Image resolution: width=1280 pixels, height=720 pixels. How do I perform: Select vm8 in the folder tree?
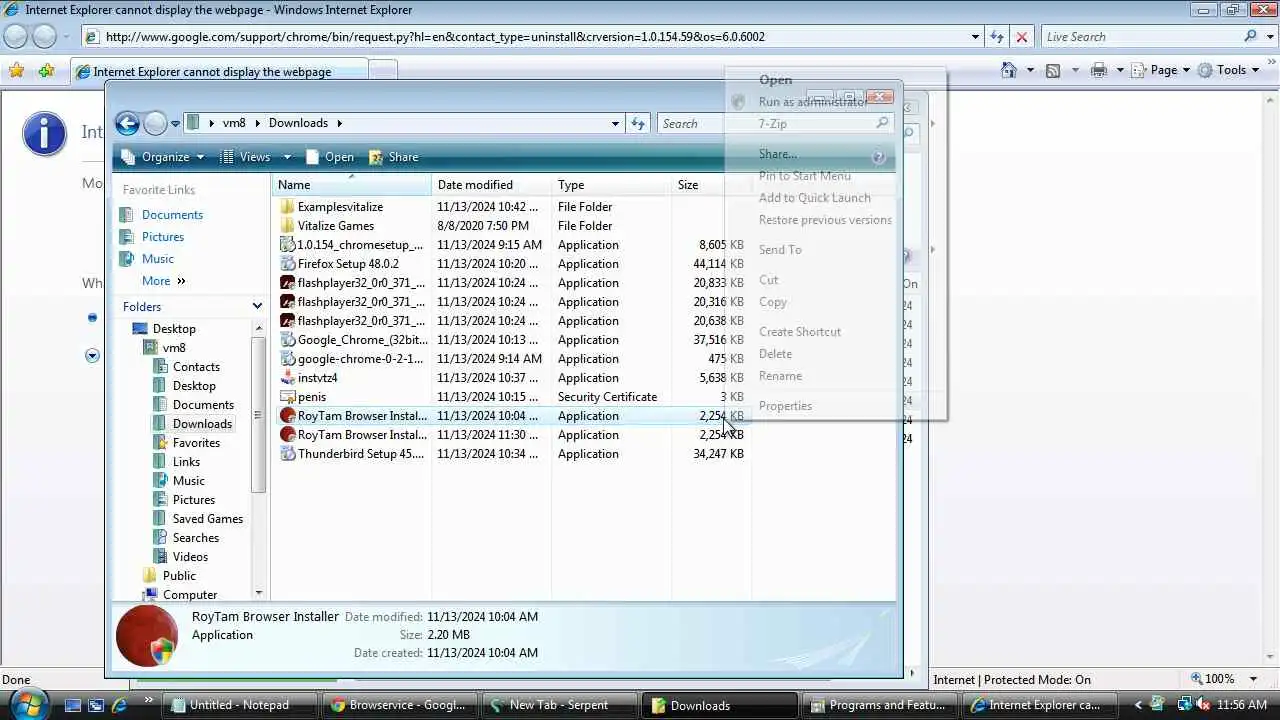pyautogui.click(x=174, y=348)
